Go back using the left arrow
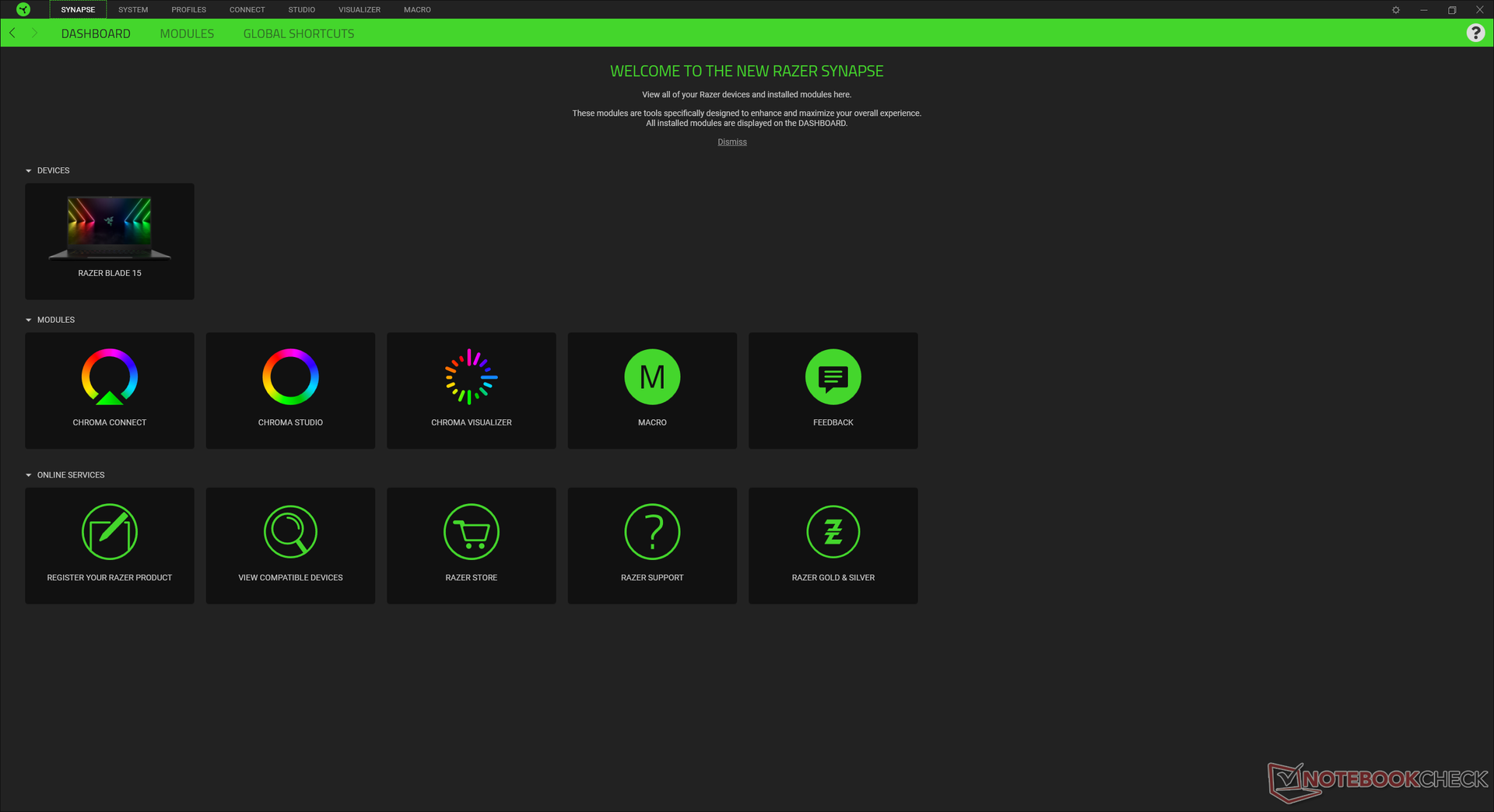Viewport: 1494px width, 812px height. click(x=12, y=33)
